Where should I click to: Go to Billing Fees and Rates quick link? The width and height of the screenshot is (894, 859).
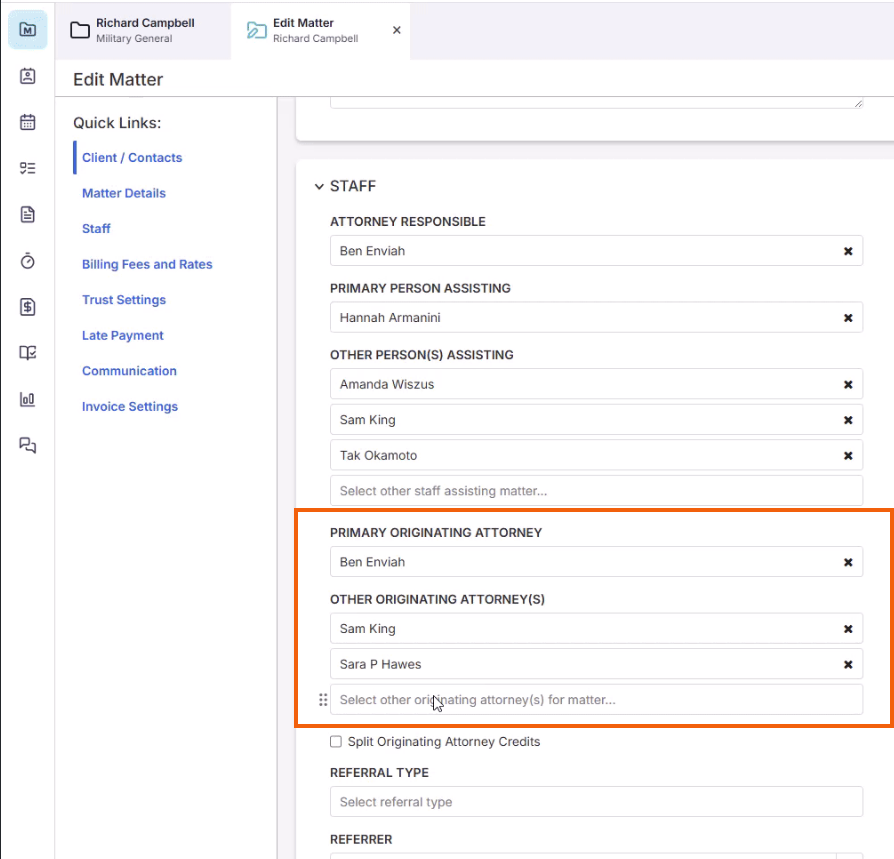coord(147,265)
